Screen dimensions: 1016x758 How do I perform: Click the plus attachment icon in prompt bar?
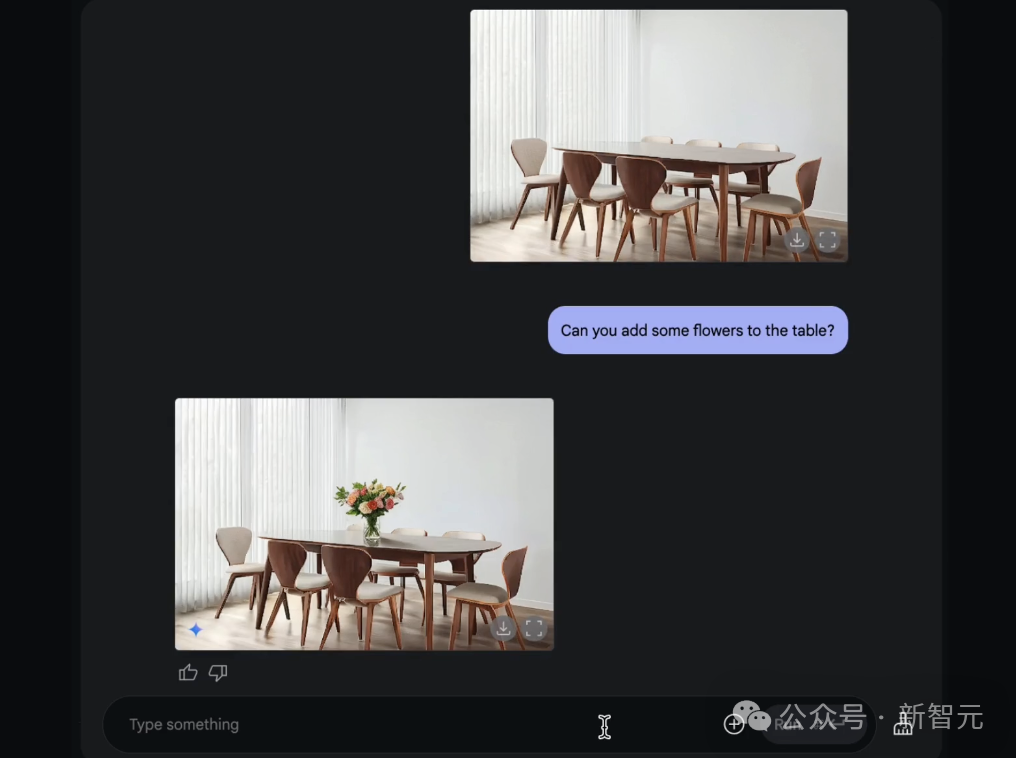(733, 724)
